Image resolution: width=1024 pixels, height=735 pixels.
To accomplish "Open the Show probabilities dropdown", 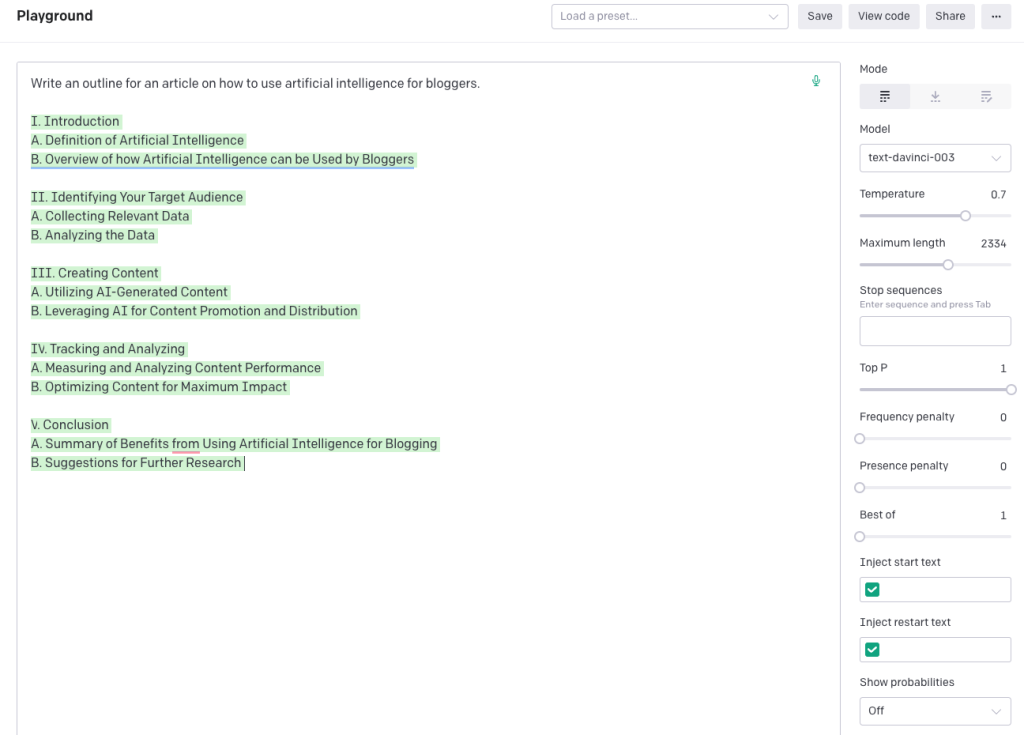I will click(x=935, y=711).
